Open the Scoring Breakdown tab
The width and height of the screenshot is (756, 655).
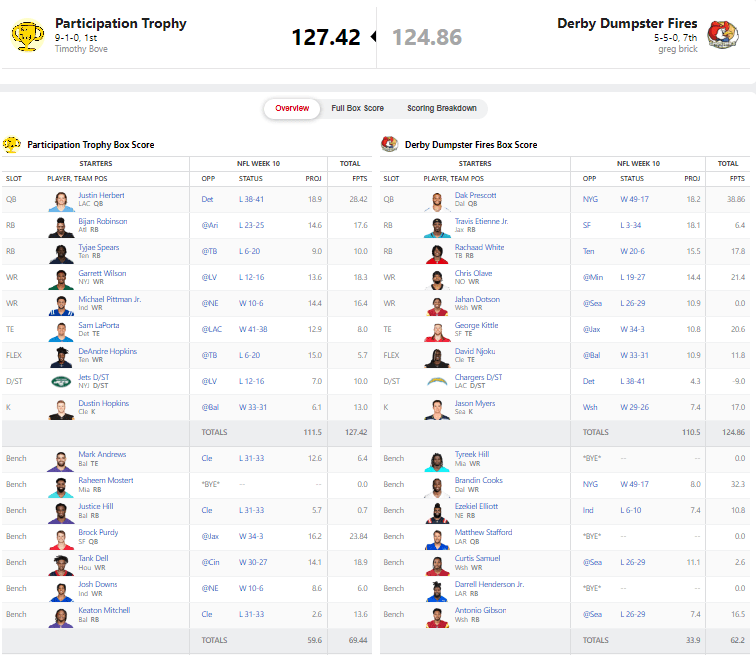tap(441, 108)
